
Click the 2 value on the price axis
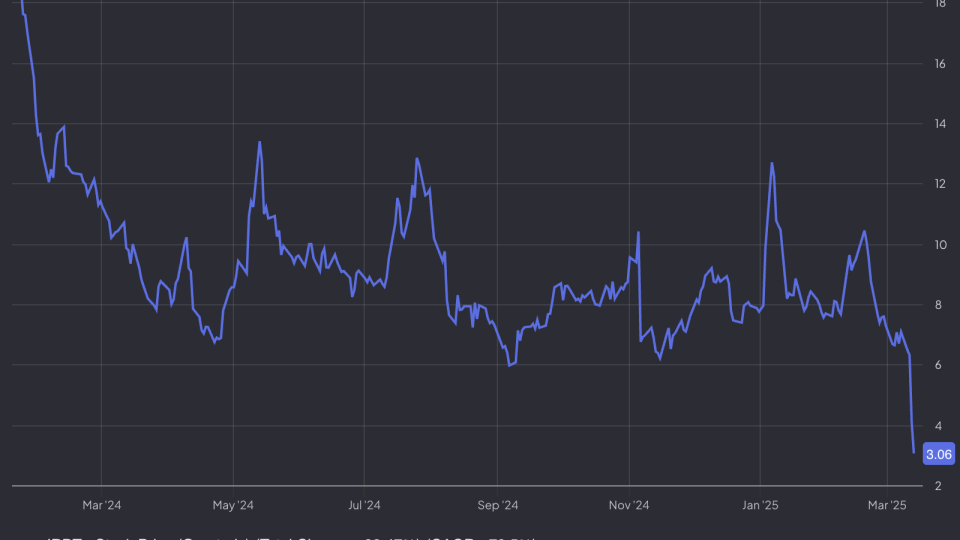[x=940, y=486]
